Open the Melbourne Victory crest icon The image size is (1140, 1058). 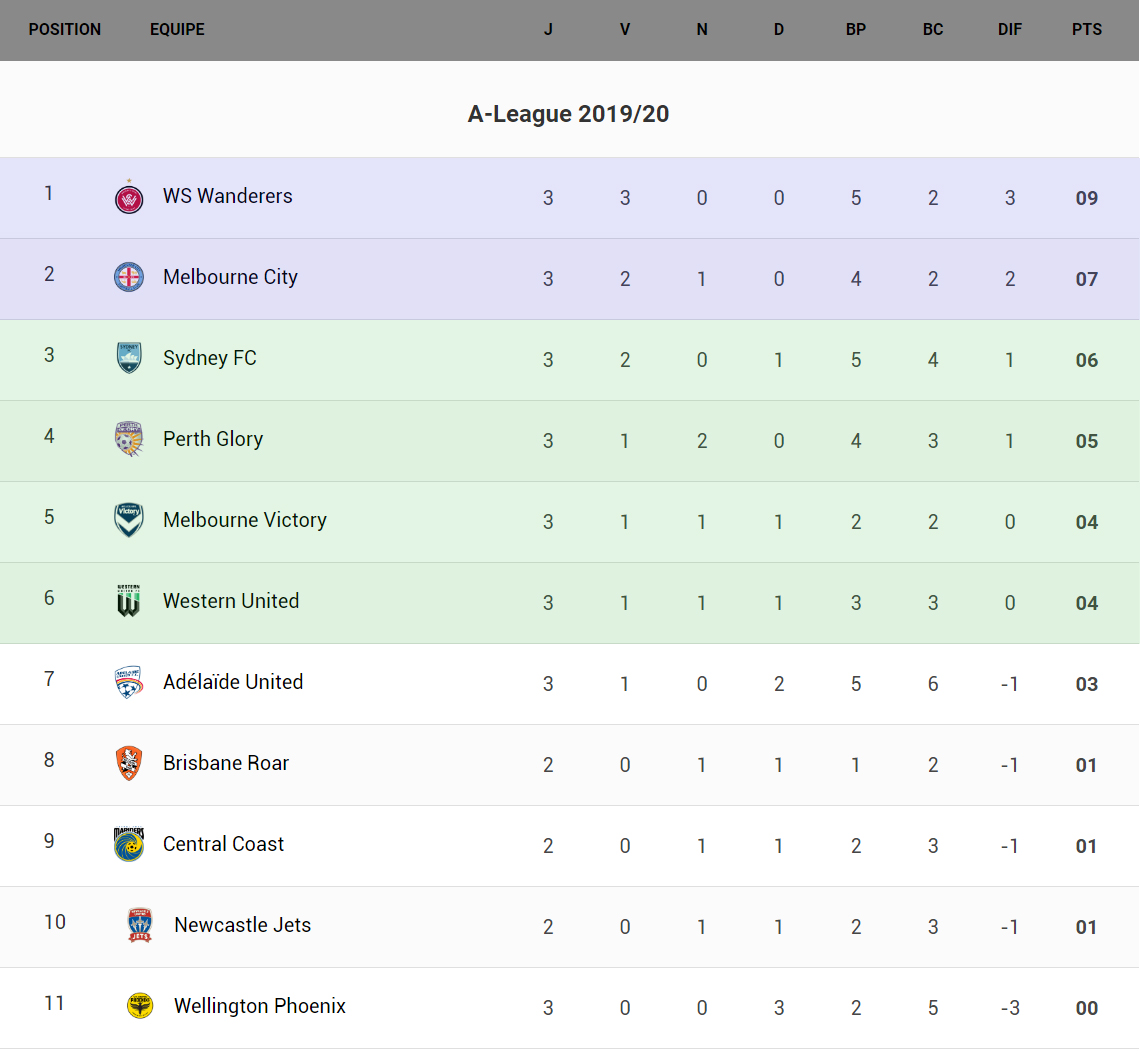129,520
